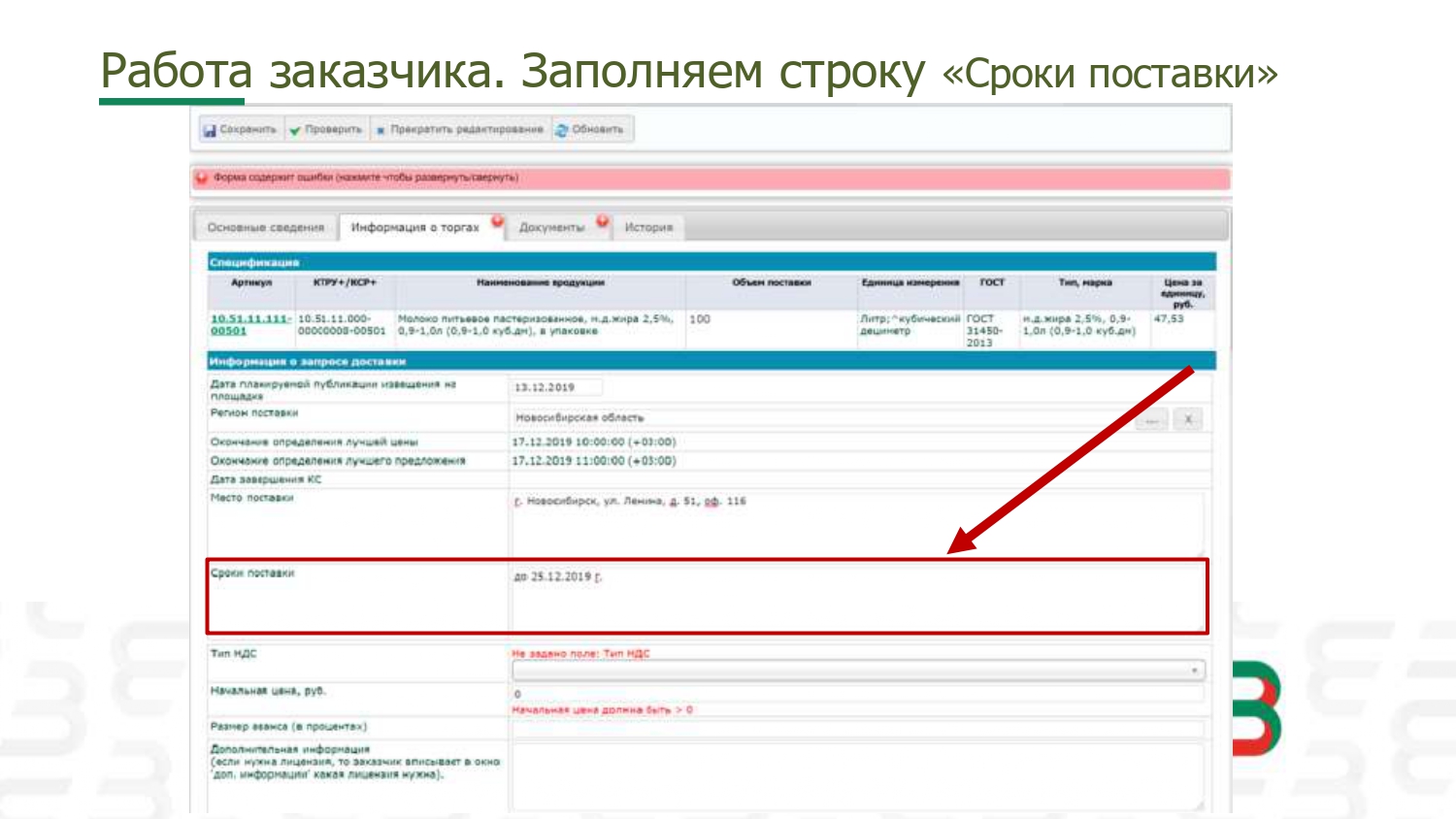Screen dimensions: 1456x819
Task: Click Прекратить редактирование to stop editing
Action: [x=460, y=130]
